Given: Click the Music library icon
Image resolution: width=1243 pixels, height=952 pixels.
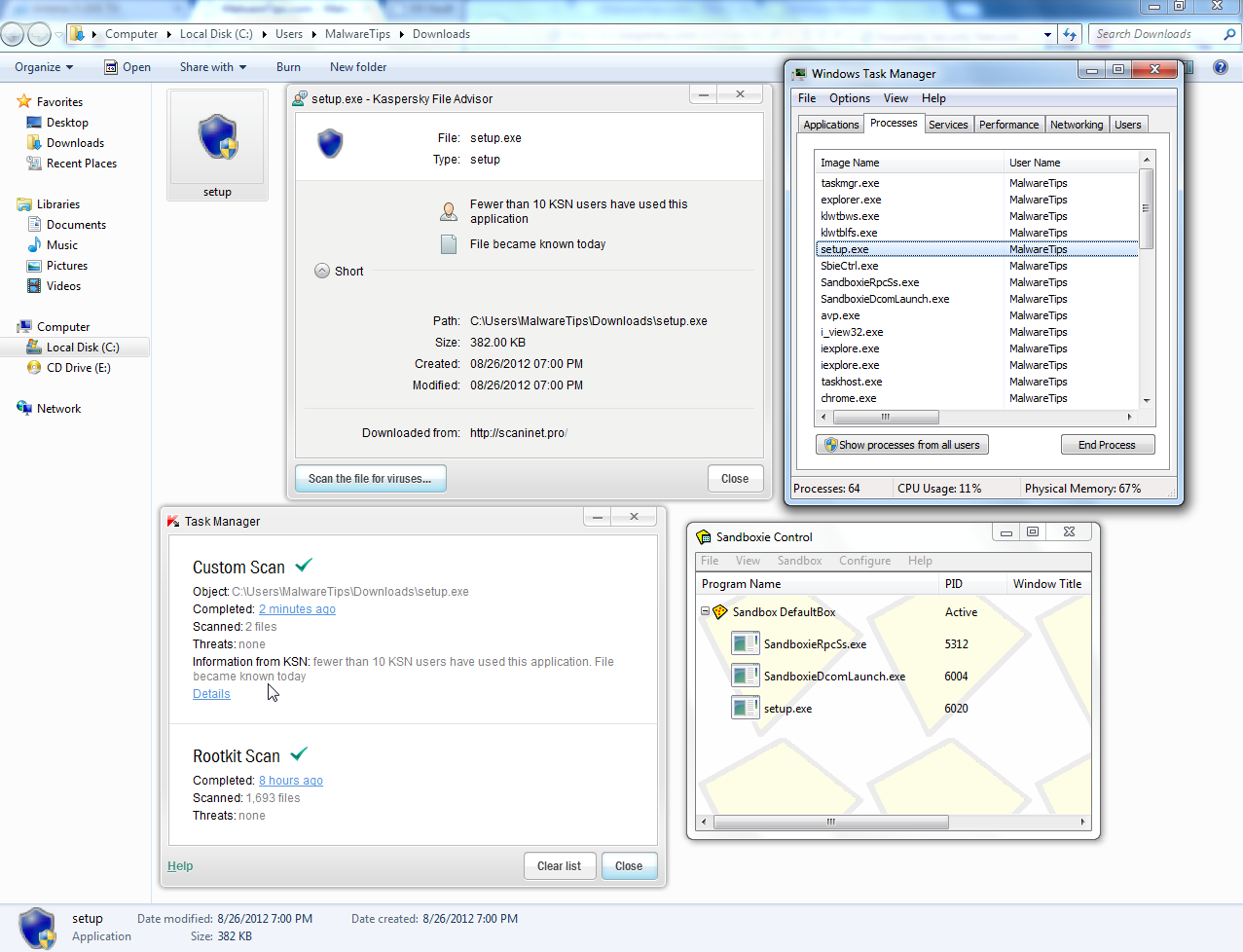Looking at the screenshot, I should [x=34, y=245].
